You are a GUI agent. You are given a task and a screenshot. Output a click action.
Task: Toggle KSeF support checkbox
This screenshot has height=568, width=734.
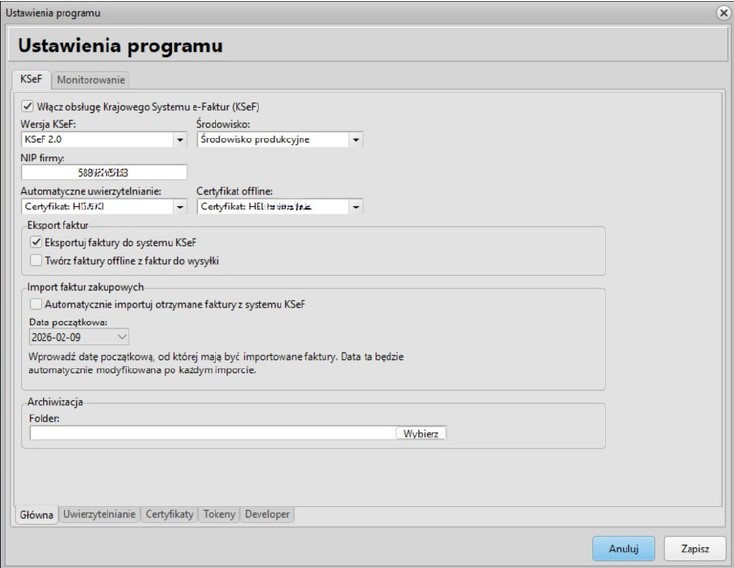[27, 105]
